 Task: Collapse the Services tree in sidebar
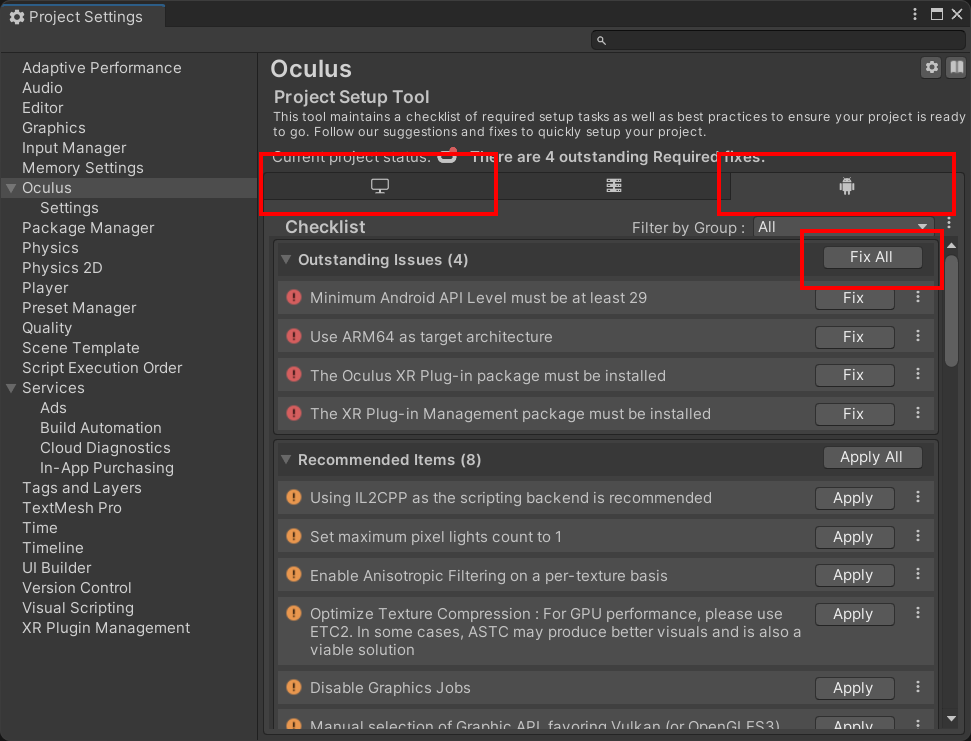(x=11, y=388)
